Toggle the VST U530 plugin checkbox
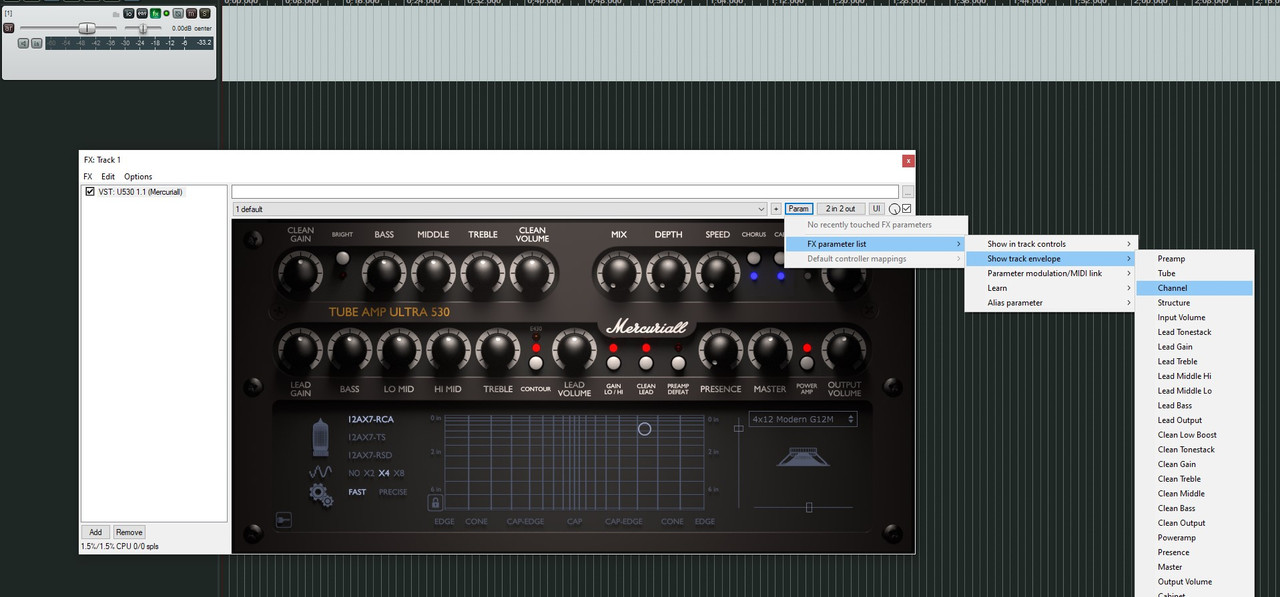Viewport: 1280px width, 597px height. (x=90, y=191)
